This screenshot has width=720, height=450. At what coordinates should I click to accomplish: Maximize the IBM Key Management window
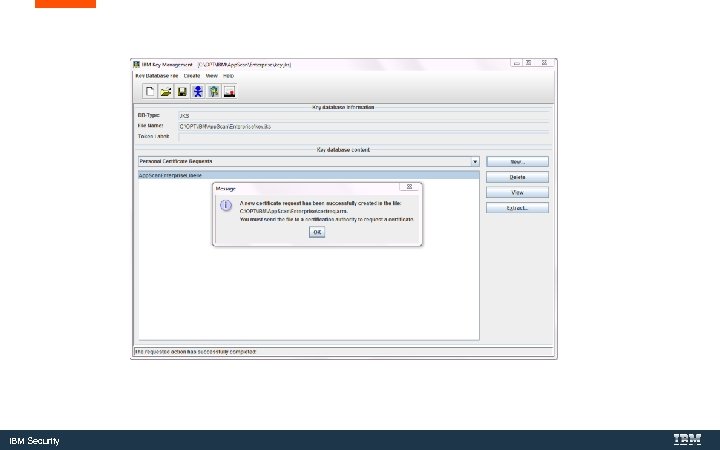coord(529,63)
